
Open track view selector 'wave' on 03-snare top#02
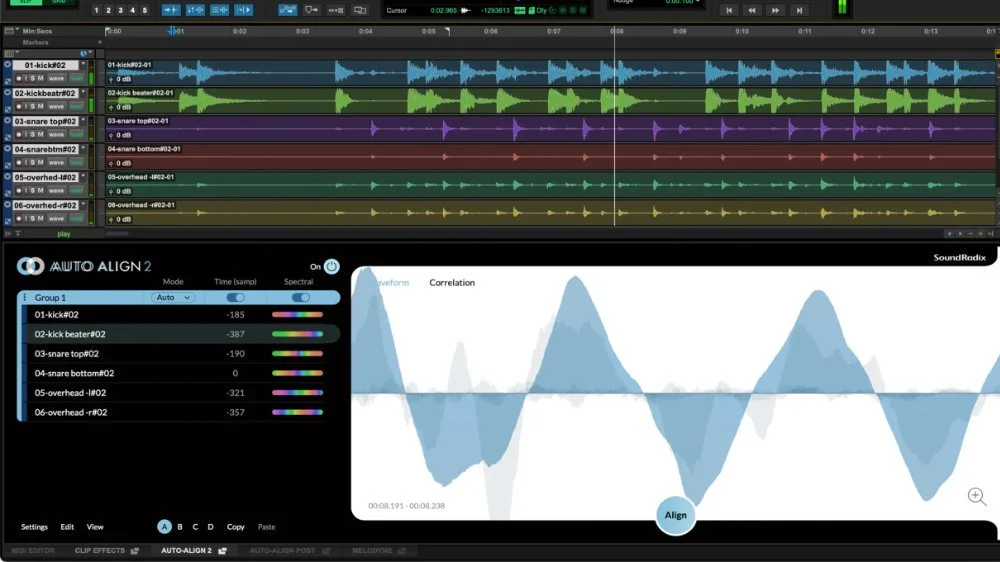click(x=57, y=135)
